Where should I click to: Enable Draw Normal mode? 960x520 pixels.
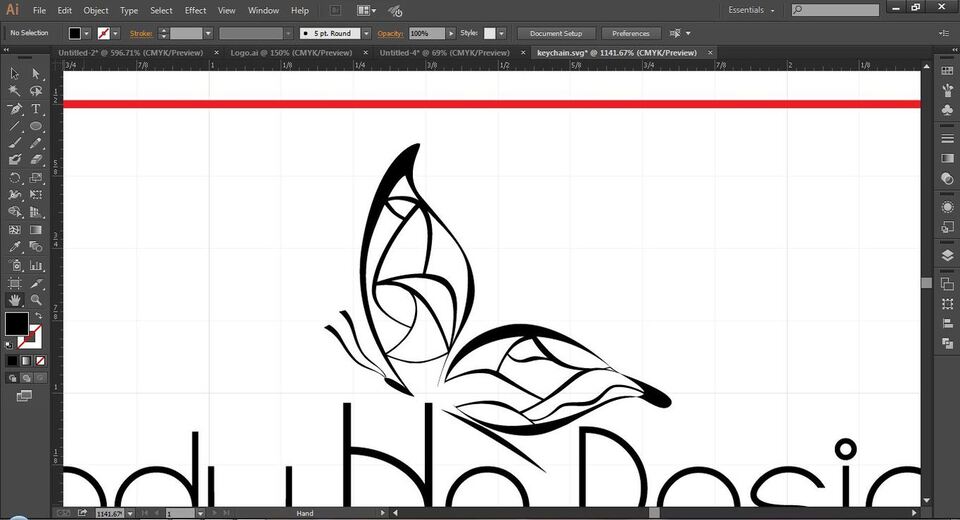pyautogui.click(x=12, y=378)
